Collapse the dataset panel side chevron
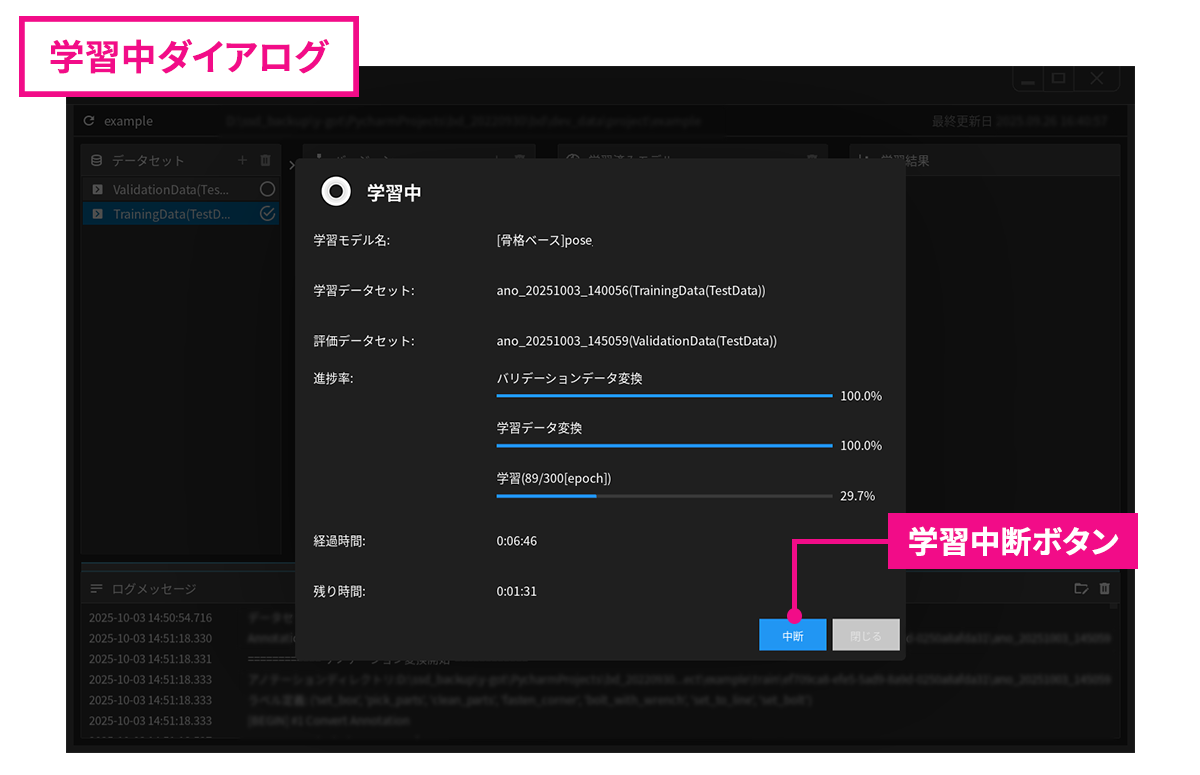The width and height of the screenshot is (1200, 775). 290,164
